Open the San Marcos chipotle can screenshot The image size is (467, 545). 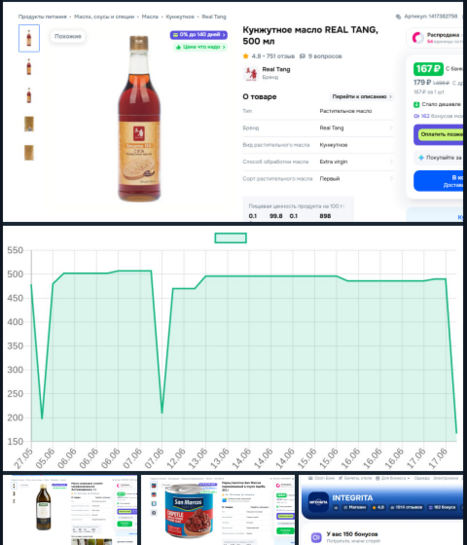[x=218, y=510]
